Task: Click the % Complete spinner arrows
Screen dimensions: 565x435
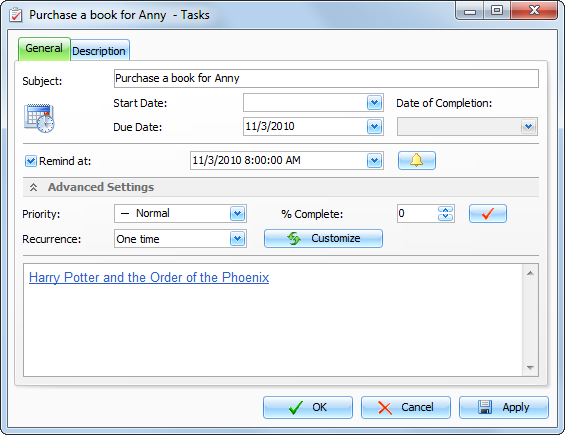Action: click(x=445, y=213)
